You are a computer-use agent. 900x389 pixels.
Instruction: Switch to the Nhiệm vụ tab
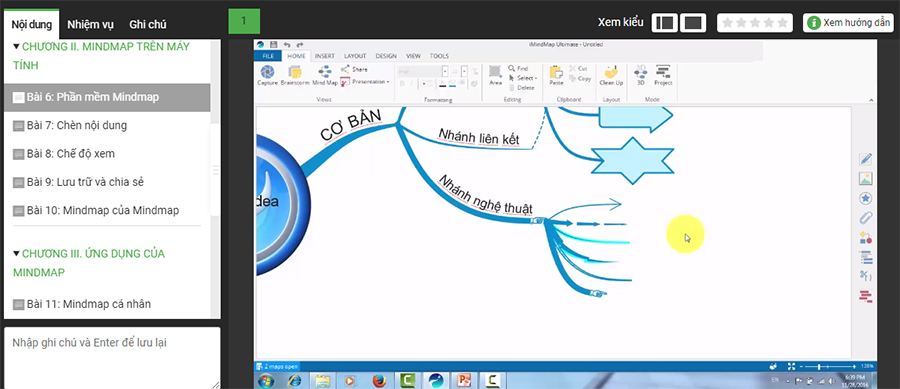tap(90, 25)
